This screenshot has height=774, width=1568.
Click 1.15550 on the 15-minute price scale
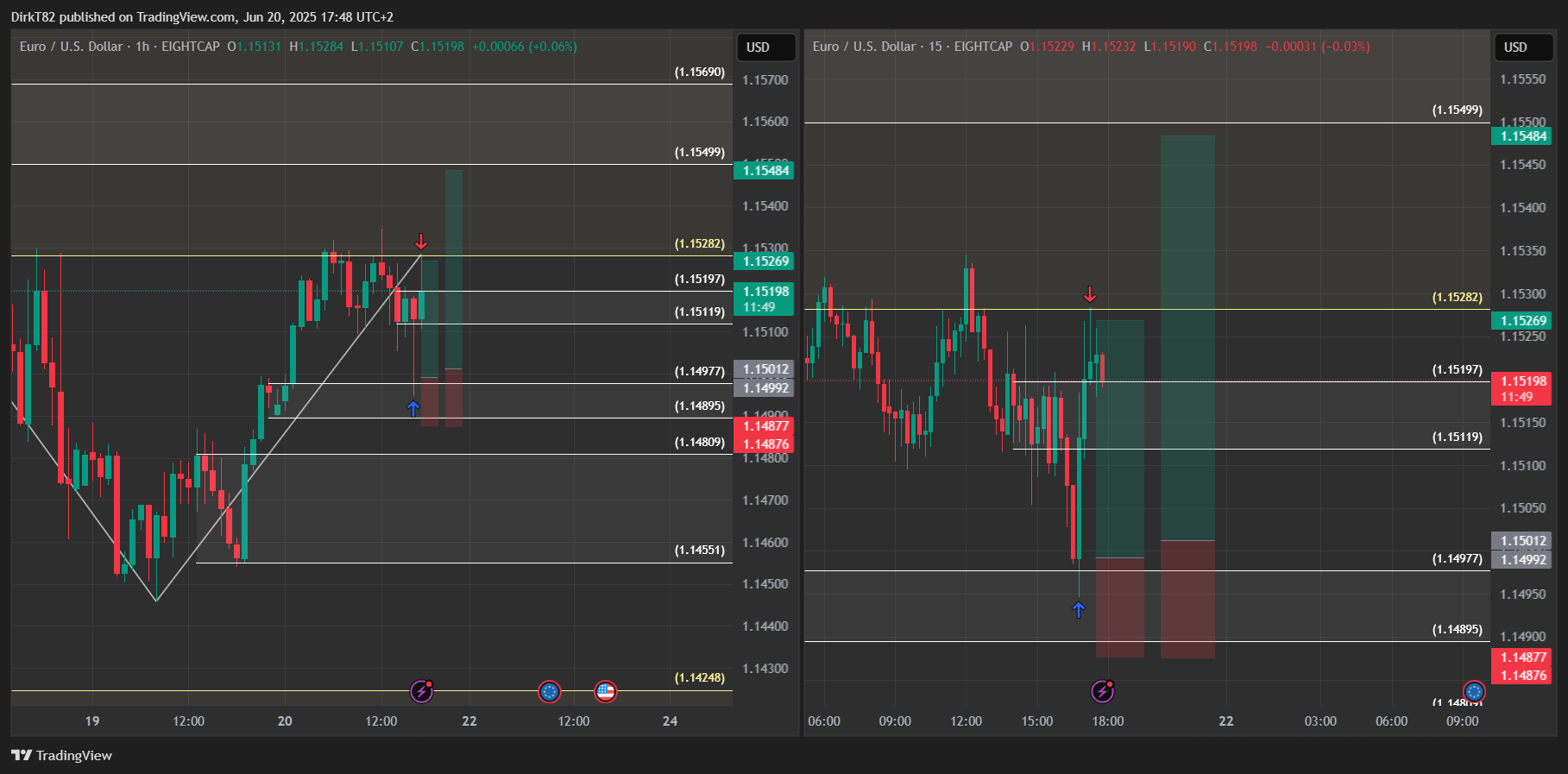tap(1523, 79)
